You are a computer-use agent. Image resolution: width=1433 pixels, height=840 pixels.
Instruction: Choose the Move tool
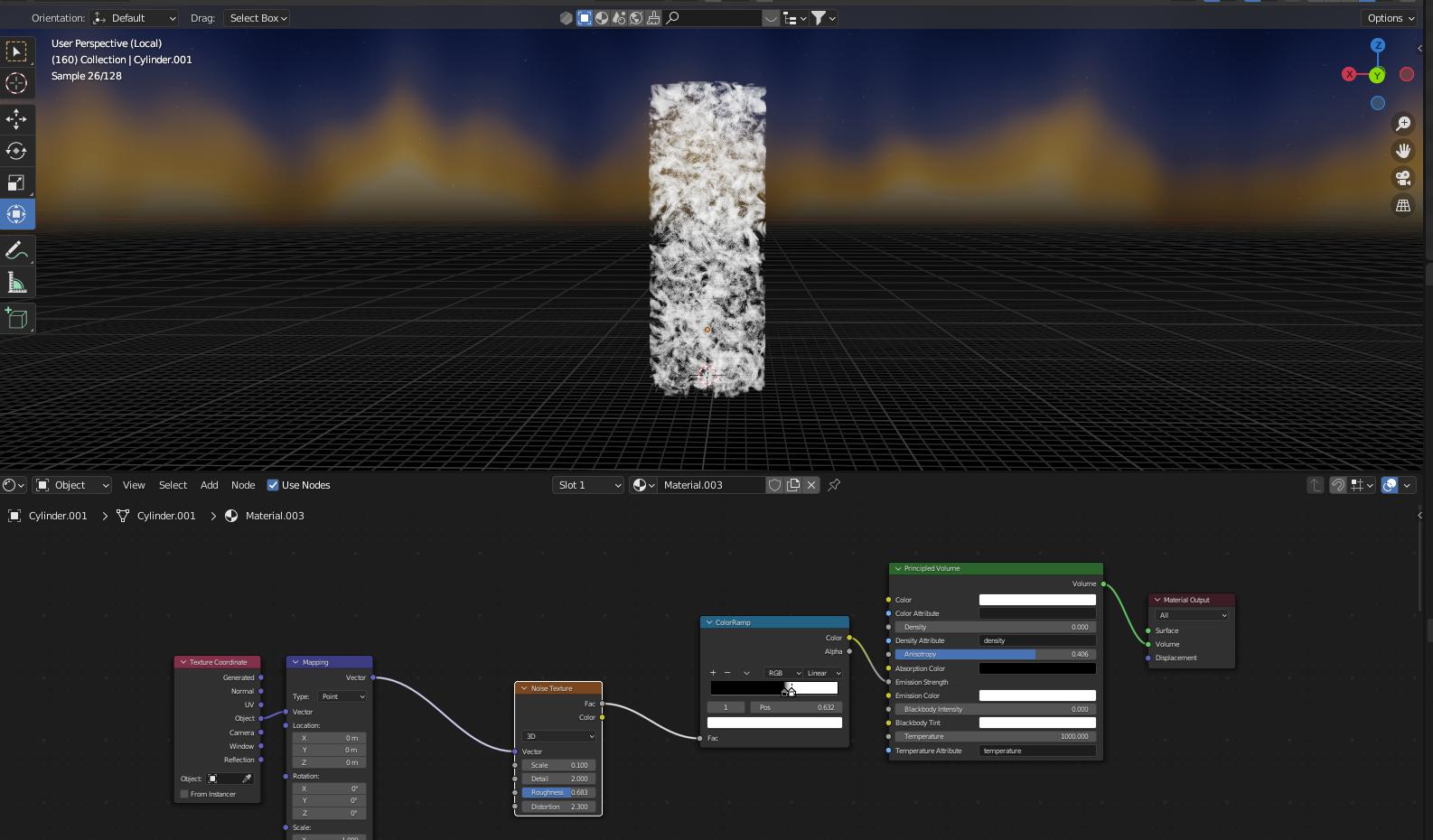pyautogui.click(x=16, y=119)
